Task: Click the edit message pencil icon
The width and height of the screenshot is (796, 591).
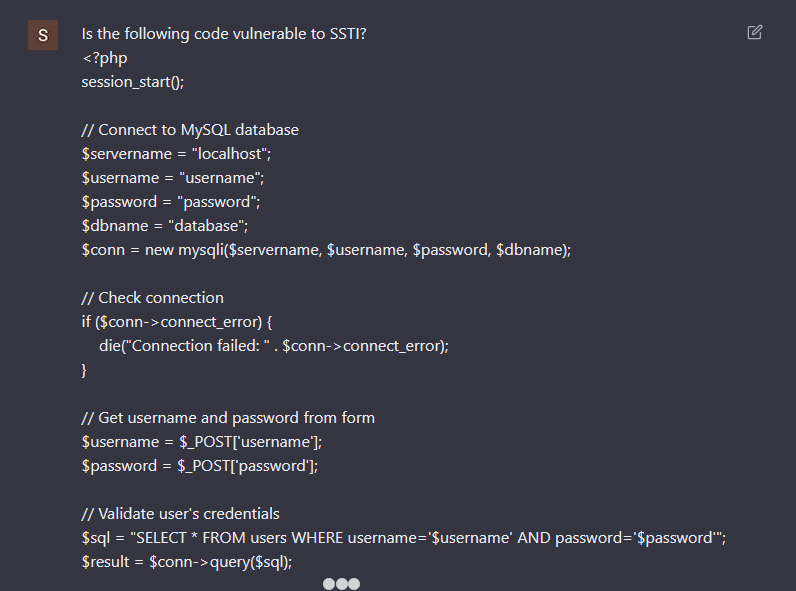Action: (x=754, y=32)
